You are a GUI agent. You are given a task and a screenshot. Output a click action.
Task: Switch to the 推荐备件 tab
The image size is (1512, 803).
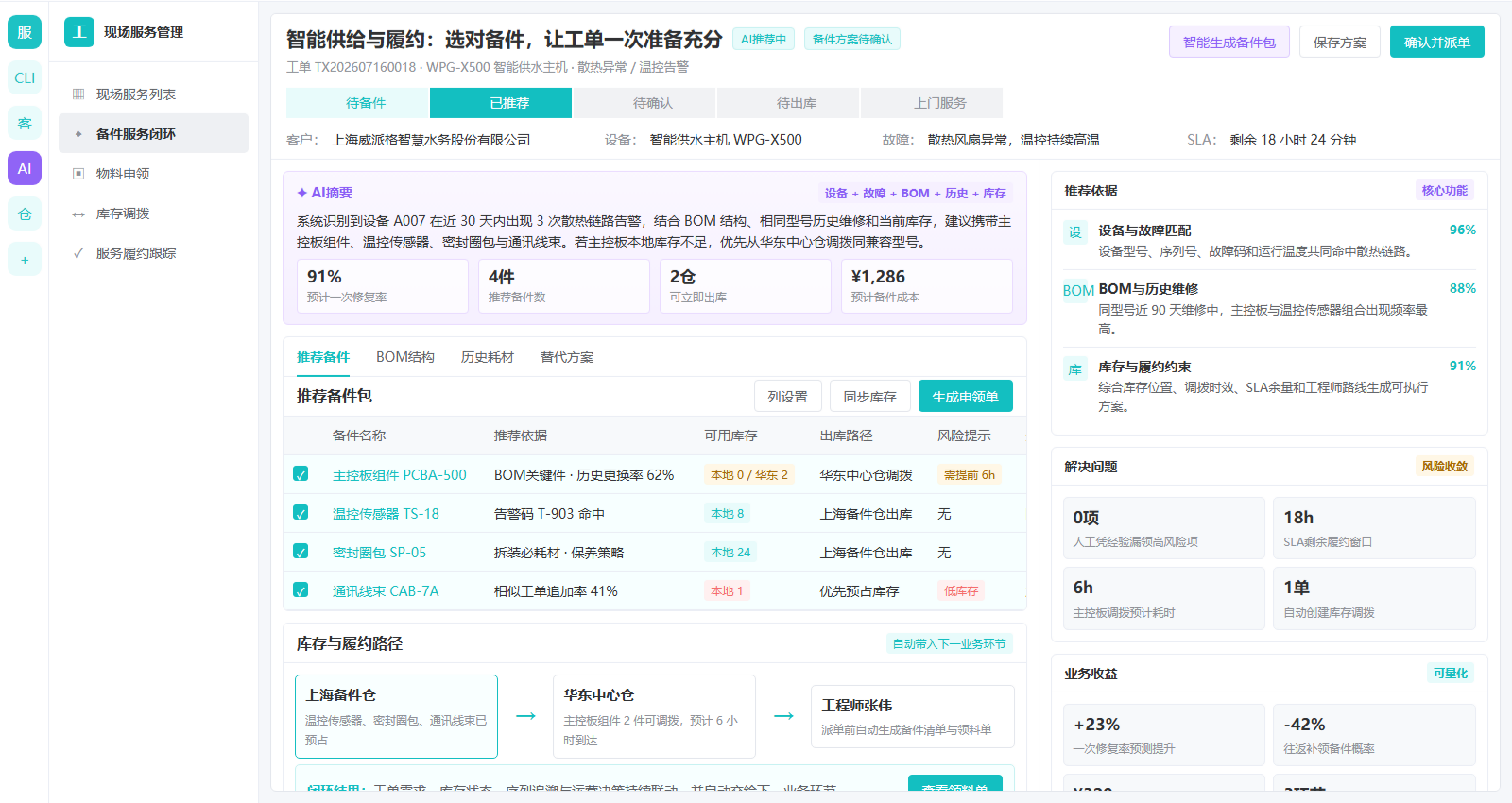323,357
